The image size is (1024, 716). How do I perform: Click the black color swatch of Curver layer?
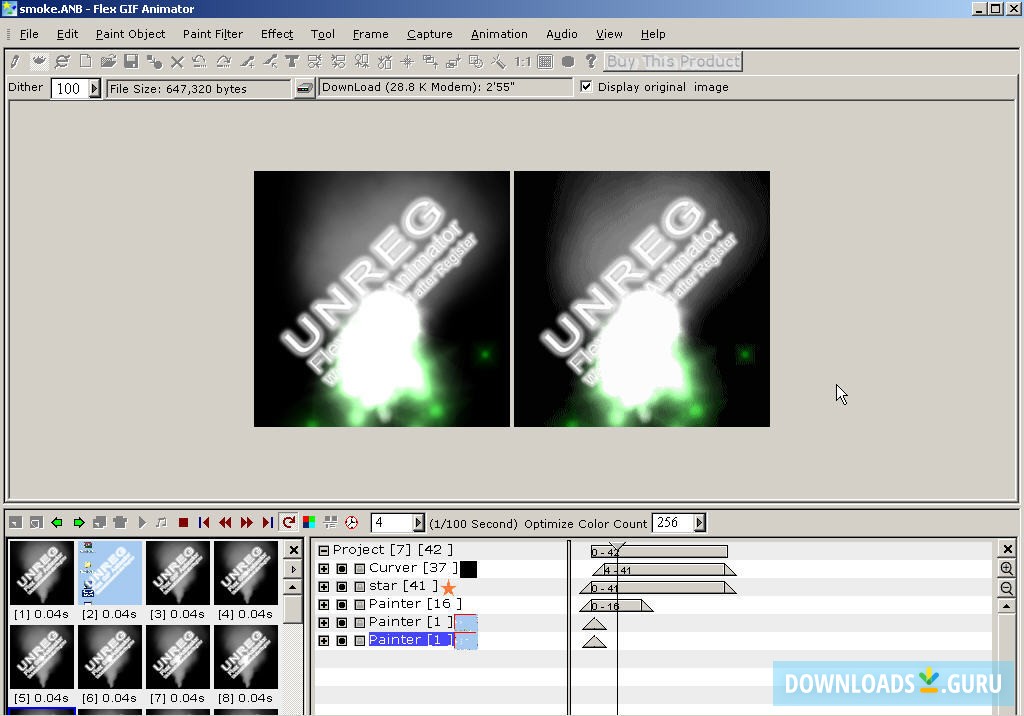click(x=468, y=569)
